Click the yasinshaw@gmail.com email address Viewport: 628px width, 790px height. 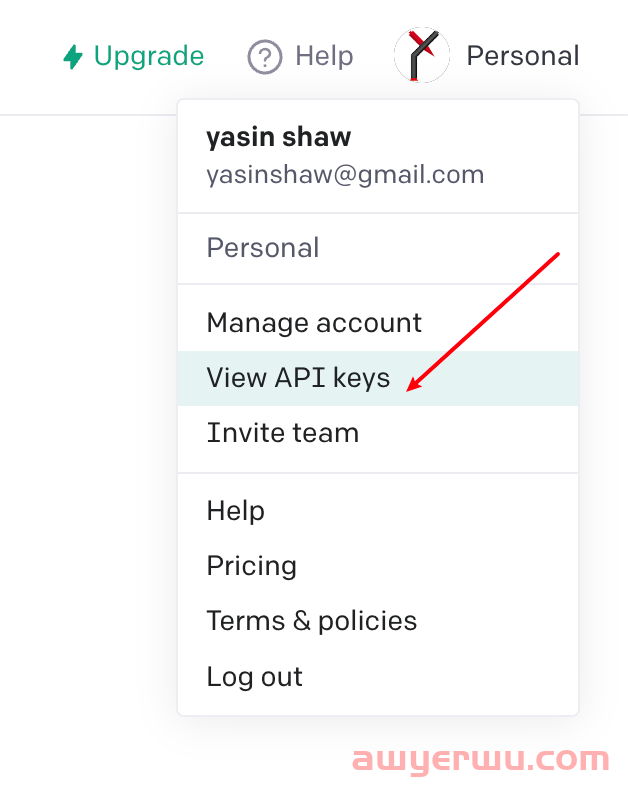[x=345, y=175]
